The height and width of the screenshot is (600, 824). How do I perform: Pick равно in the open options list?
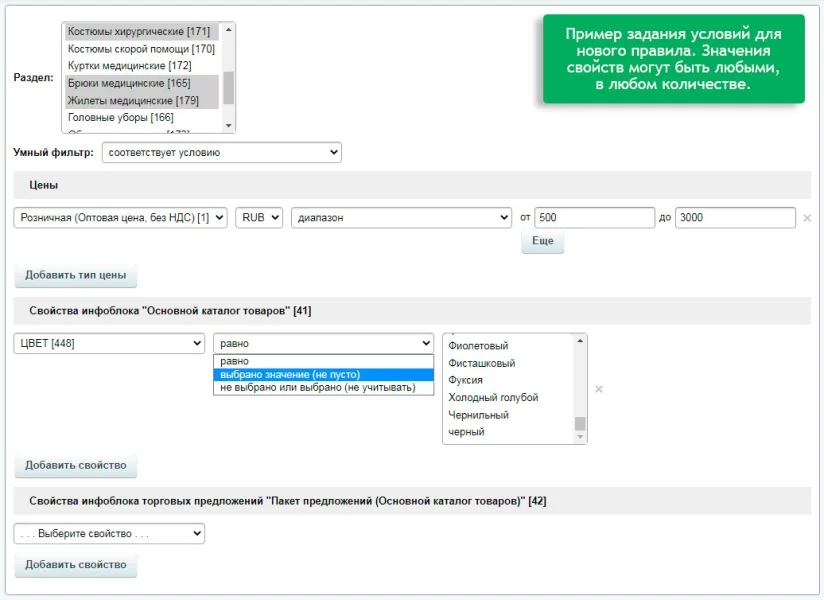(235, 361)
